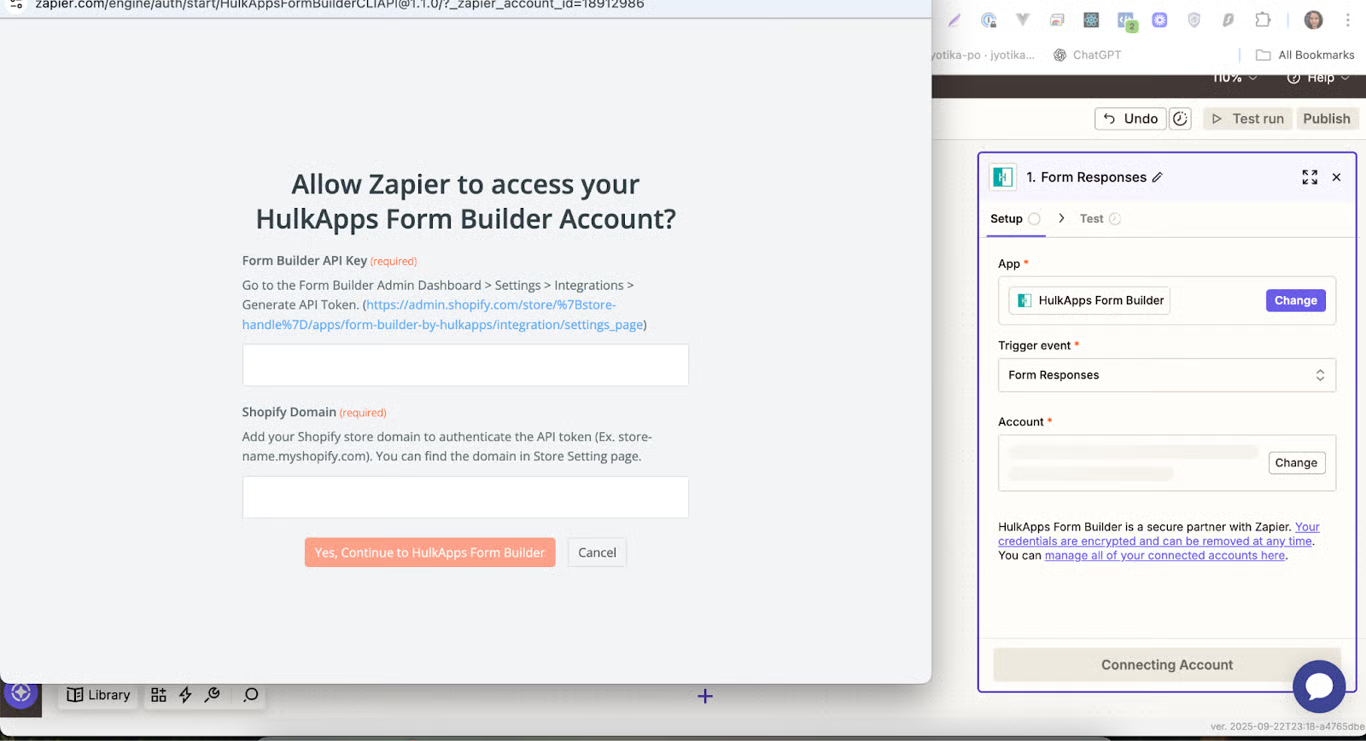
Task: Switch to the Test tab
Action: click(1099, 219)
